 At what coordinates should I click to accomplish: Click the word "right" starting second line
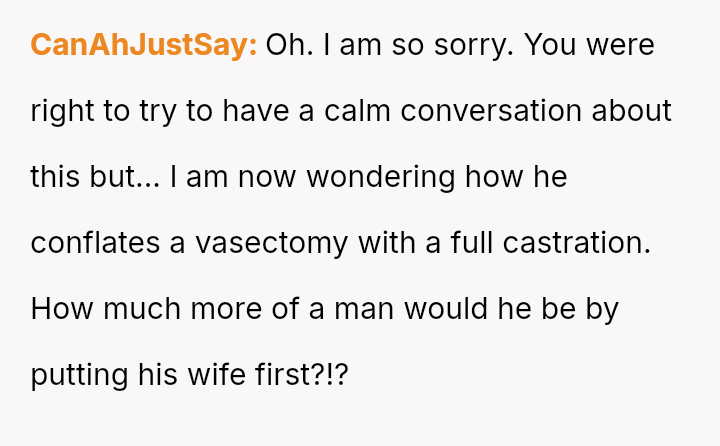tap(62, 112)
